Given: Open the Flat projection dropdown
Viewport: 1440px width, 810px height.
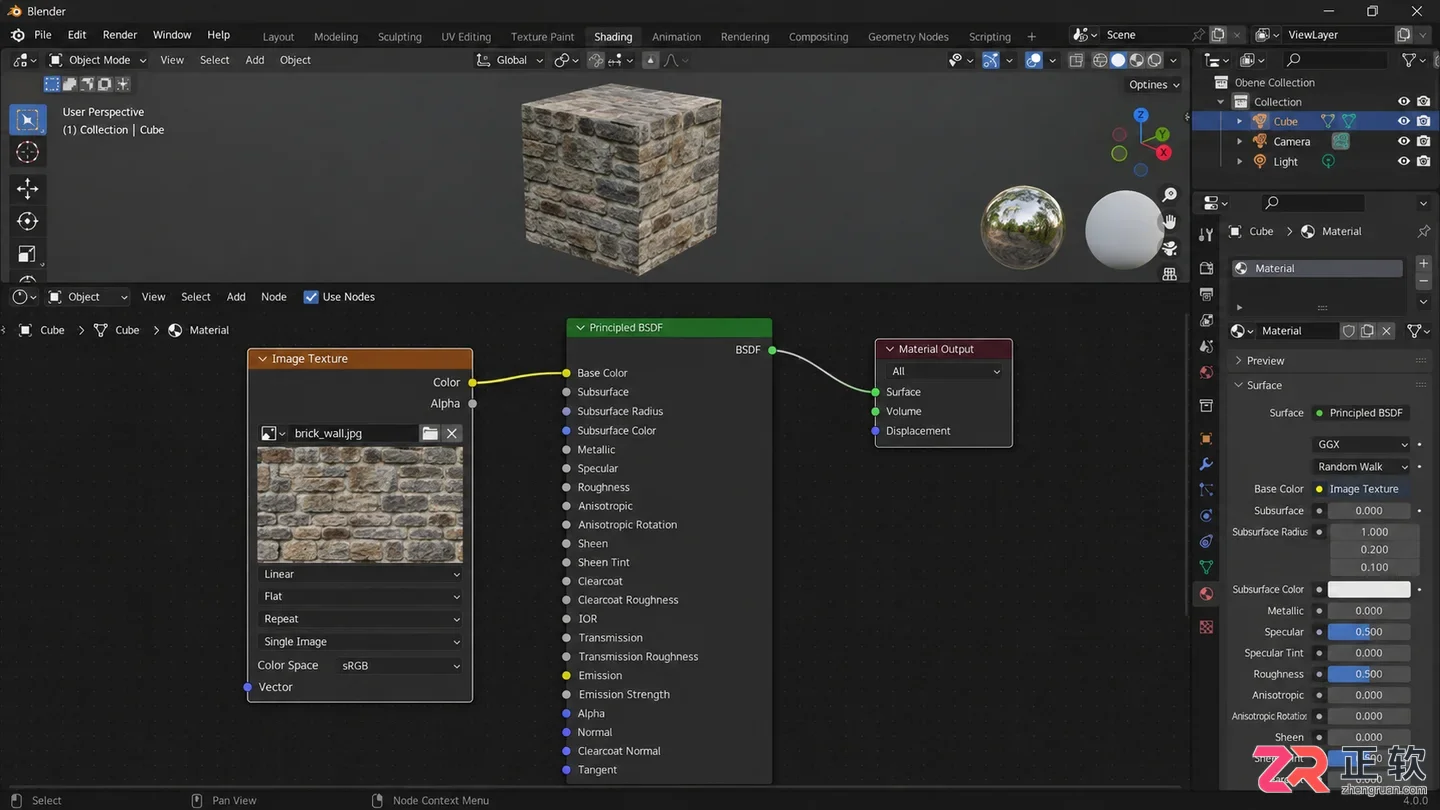Looking at the screenshot, I should (360, 596).
